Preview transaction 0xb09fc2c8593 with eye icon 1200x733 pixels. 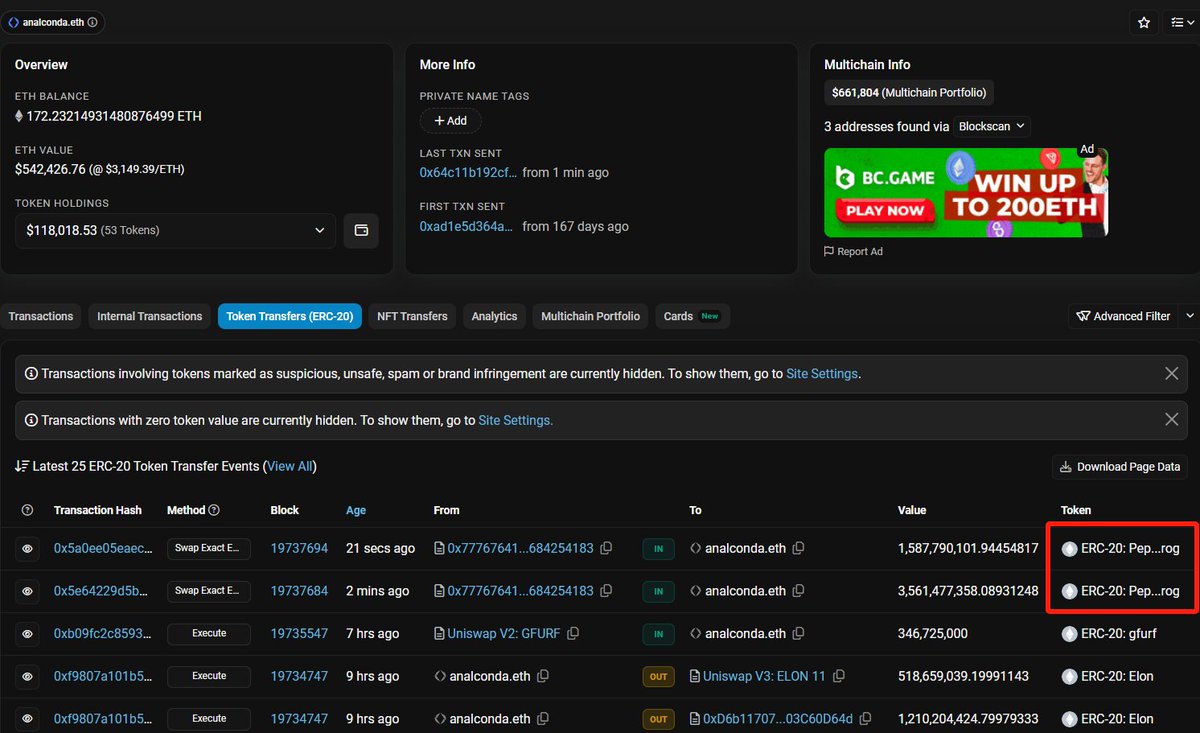[27, 634]
